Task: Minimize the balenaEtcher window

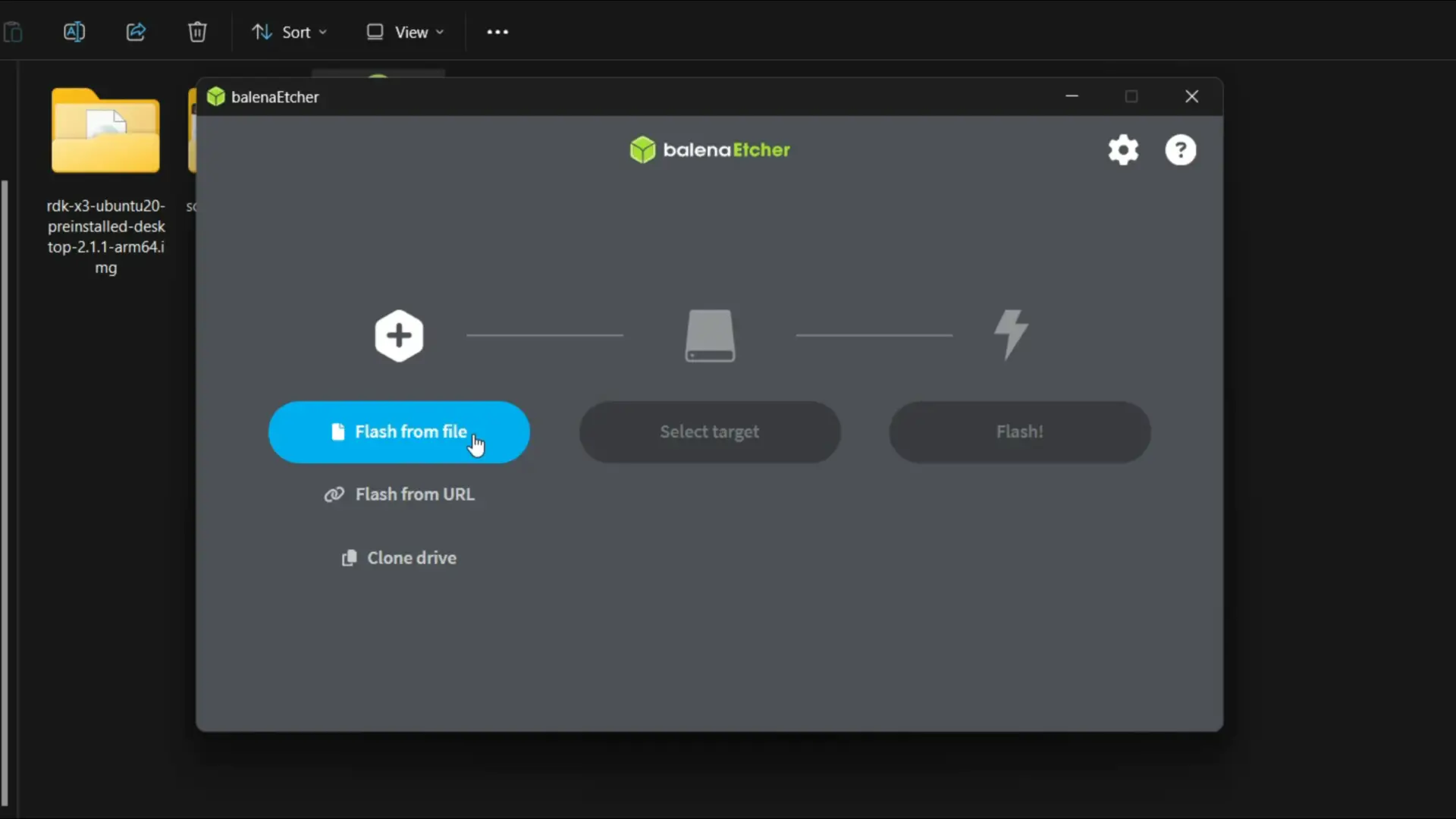Action: click(x=1072, y=96)
